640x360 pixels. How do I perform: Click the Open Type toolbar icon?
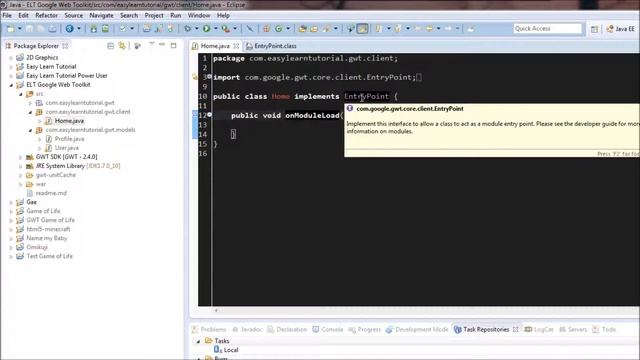(x=302, y=29)
